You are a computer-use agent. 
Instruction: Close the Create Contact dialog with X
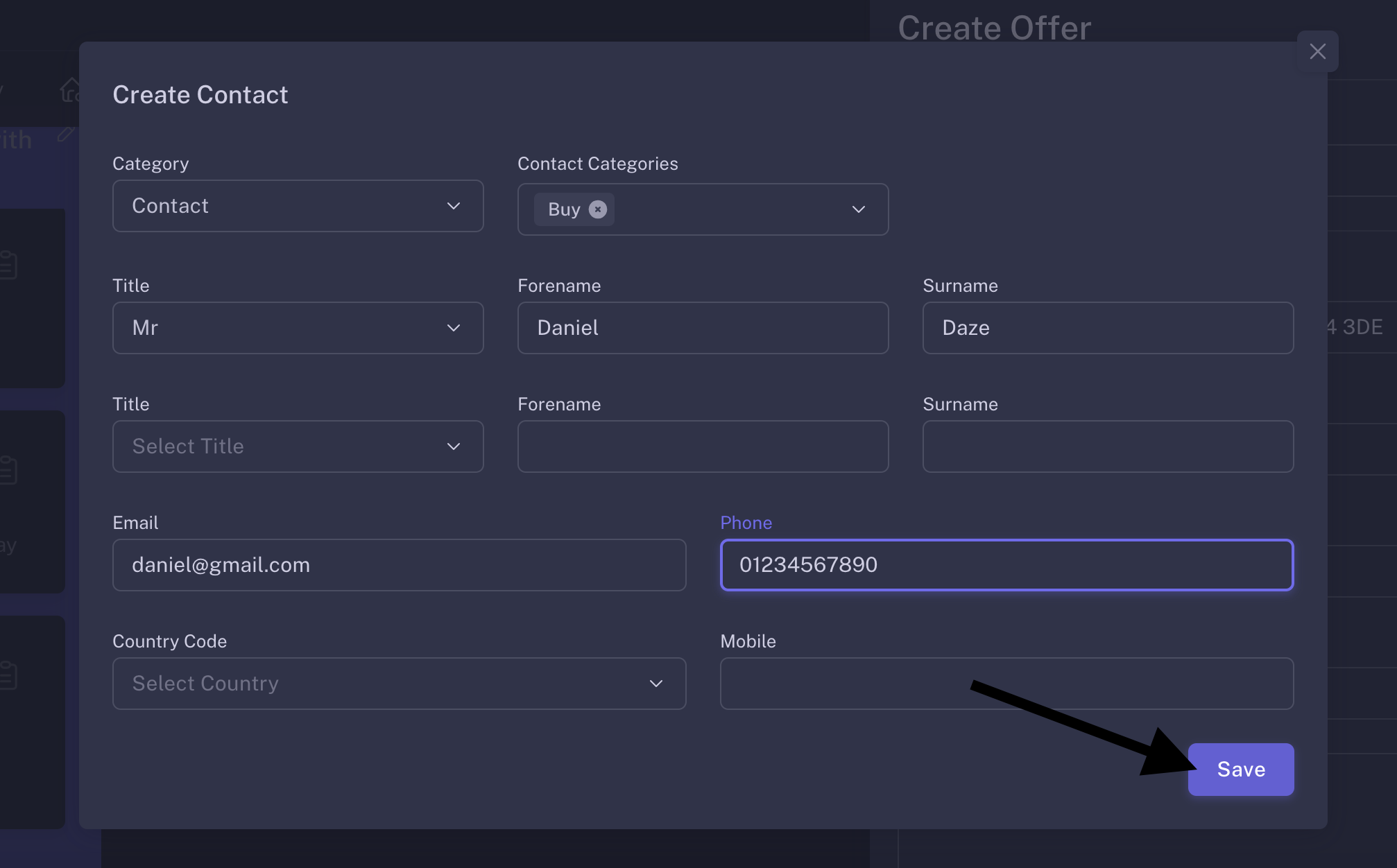point(1317,51)
